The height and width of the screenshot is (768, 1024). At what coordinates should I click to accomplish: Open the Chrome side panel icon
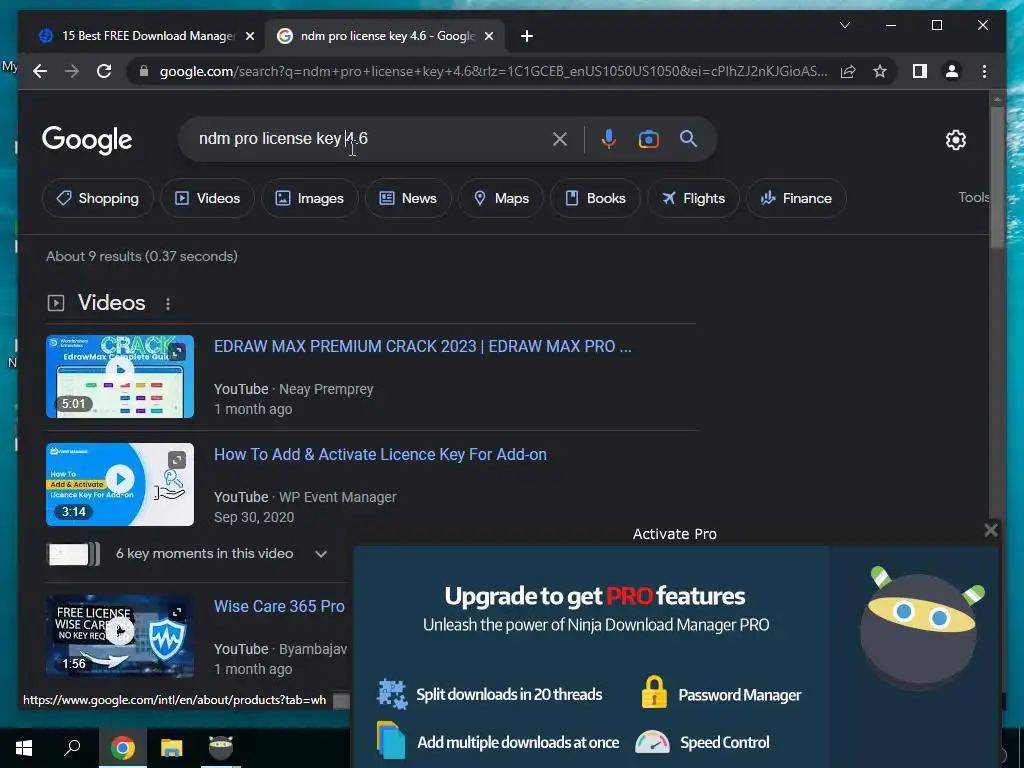[920, 71]
